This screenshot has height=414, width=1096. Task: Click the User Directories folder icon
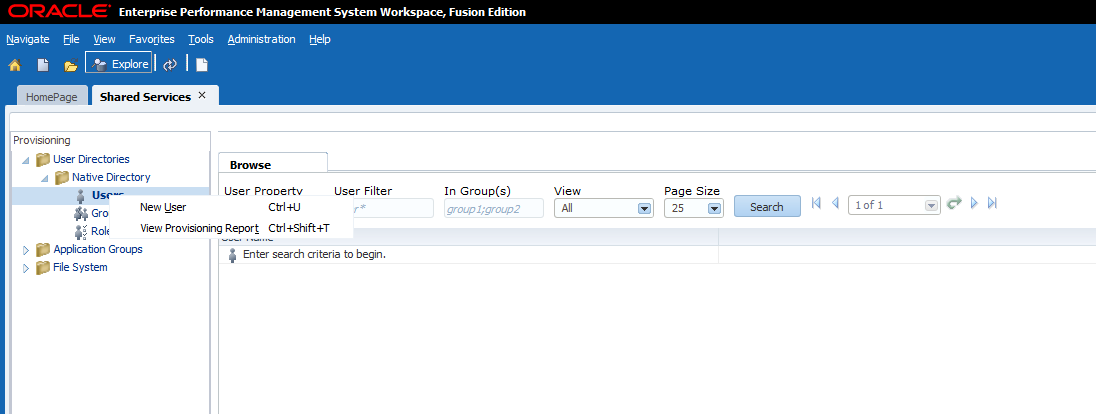click(43, 159)
